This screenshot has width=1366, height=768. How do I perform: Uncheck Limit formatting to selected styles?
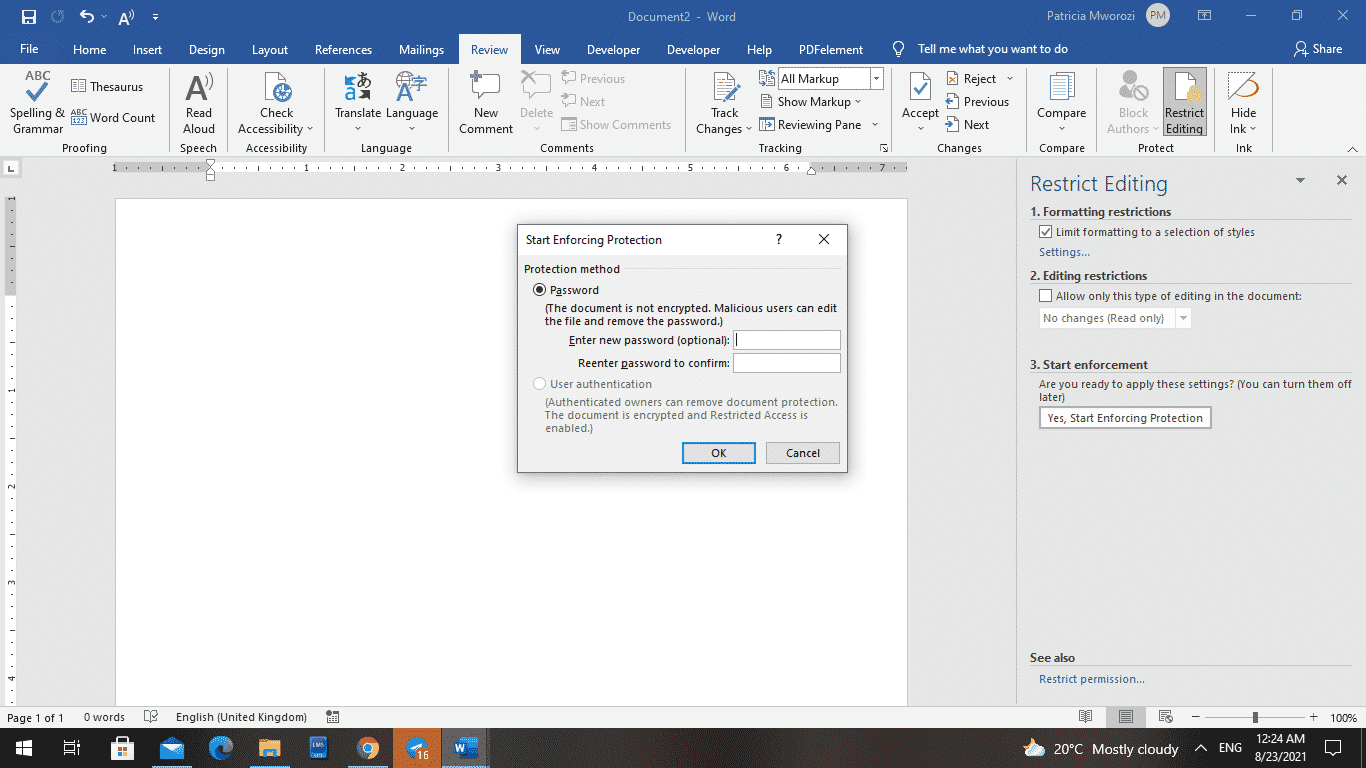coord(1045,231)
